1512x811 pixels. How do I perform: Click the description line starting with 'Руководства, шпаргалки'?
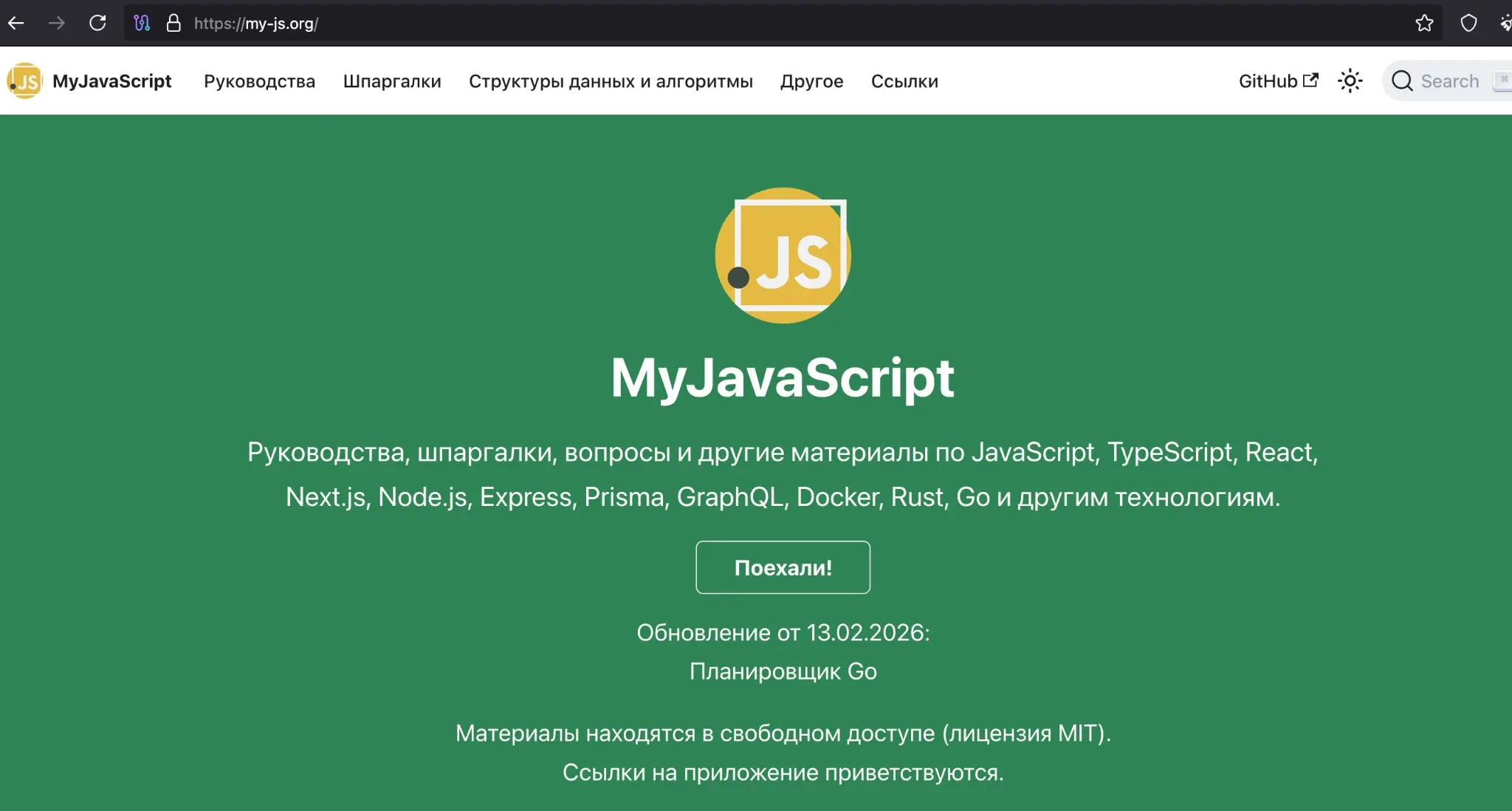point(783,452)
